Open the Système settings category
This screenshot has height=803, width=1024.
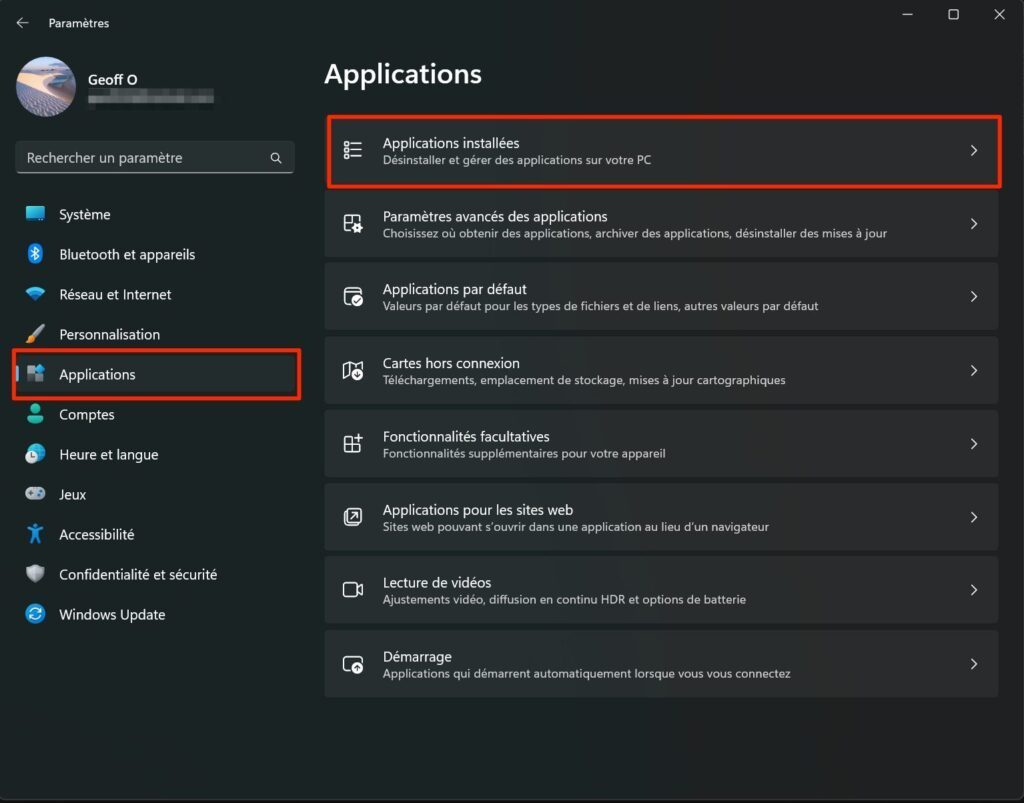tap(155, 214)
